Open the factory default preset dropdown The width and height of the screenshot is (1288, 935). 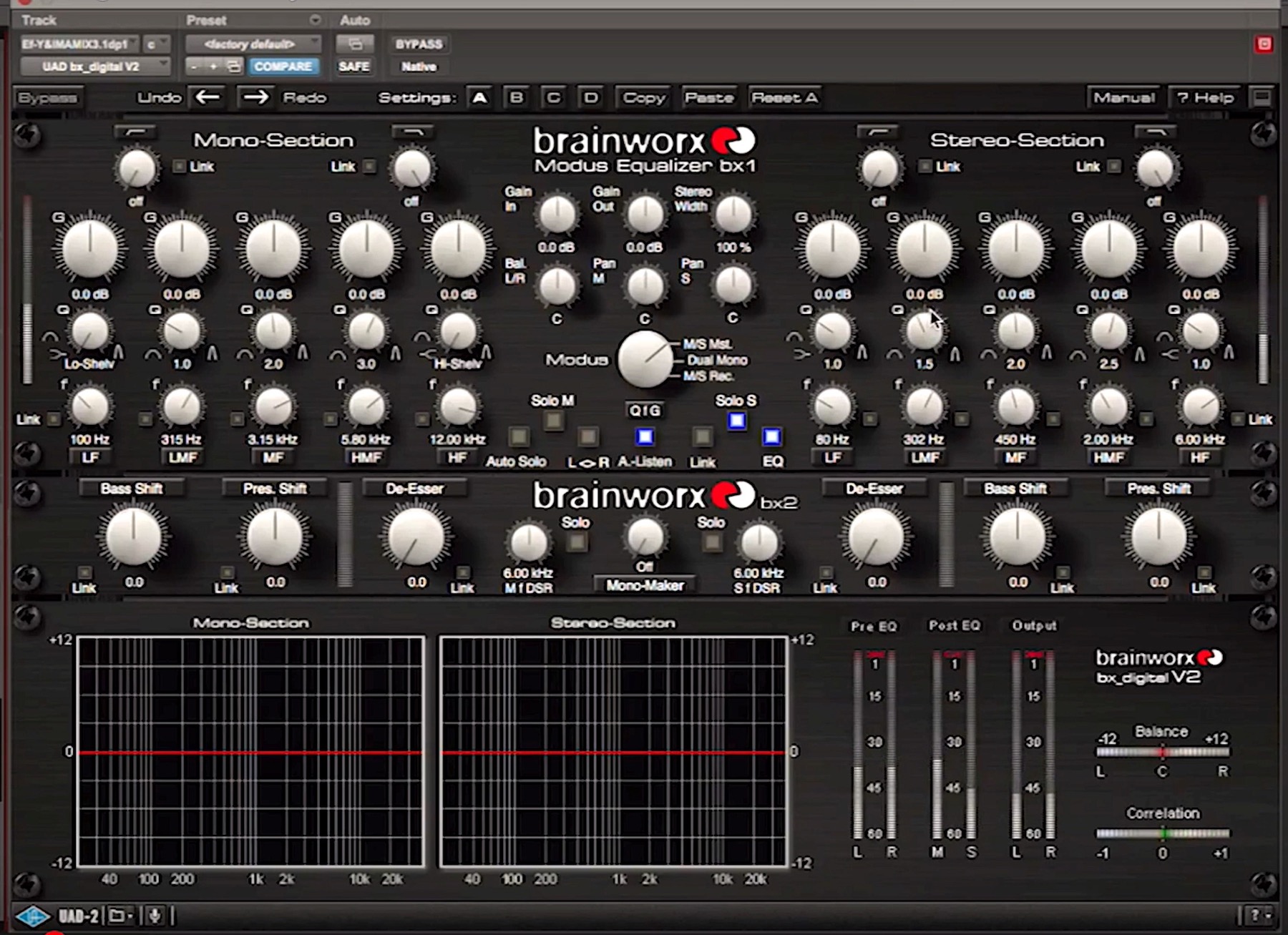tap(253, 44)
